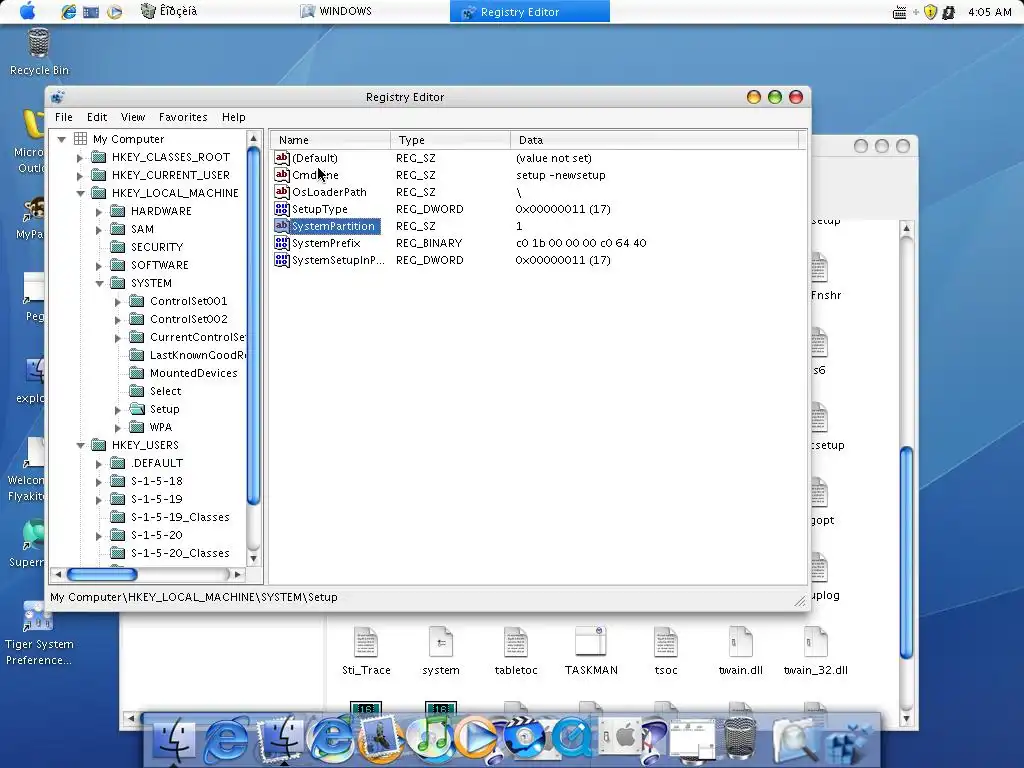This screenshot has height=768, width=1024.
Task: Open TASKMAN file in WINDOWS window
Action: (x=591, y=650)
